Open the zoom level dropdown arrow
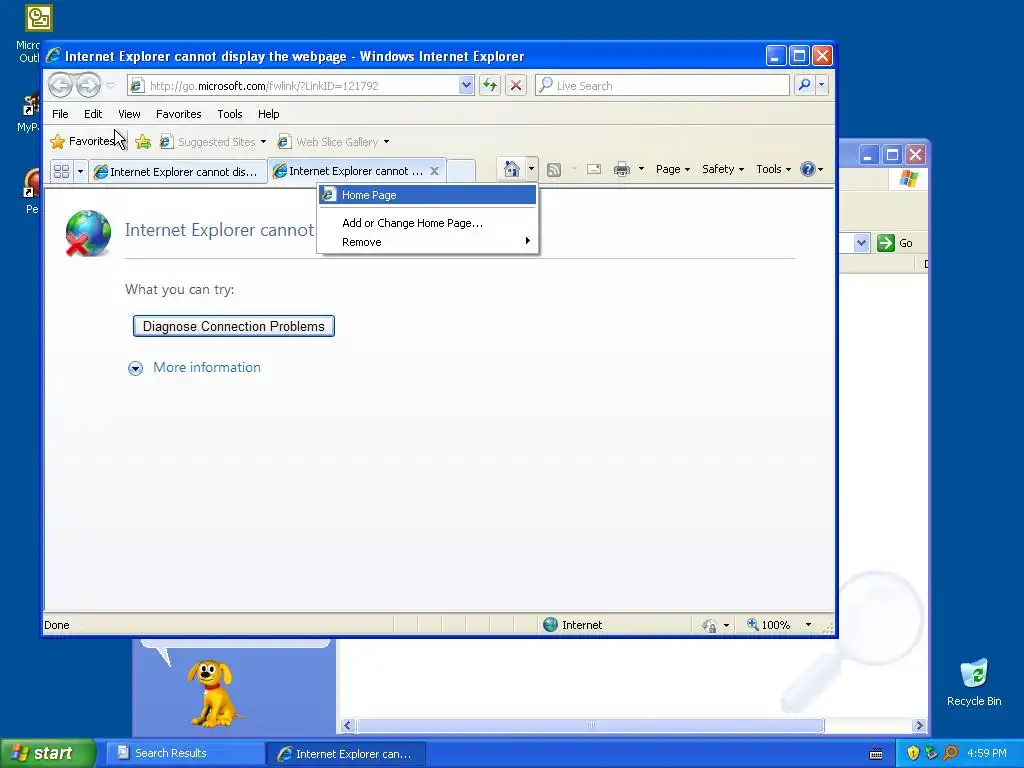 808,625
